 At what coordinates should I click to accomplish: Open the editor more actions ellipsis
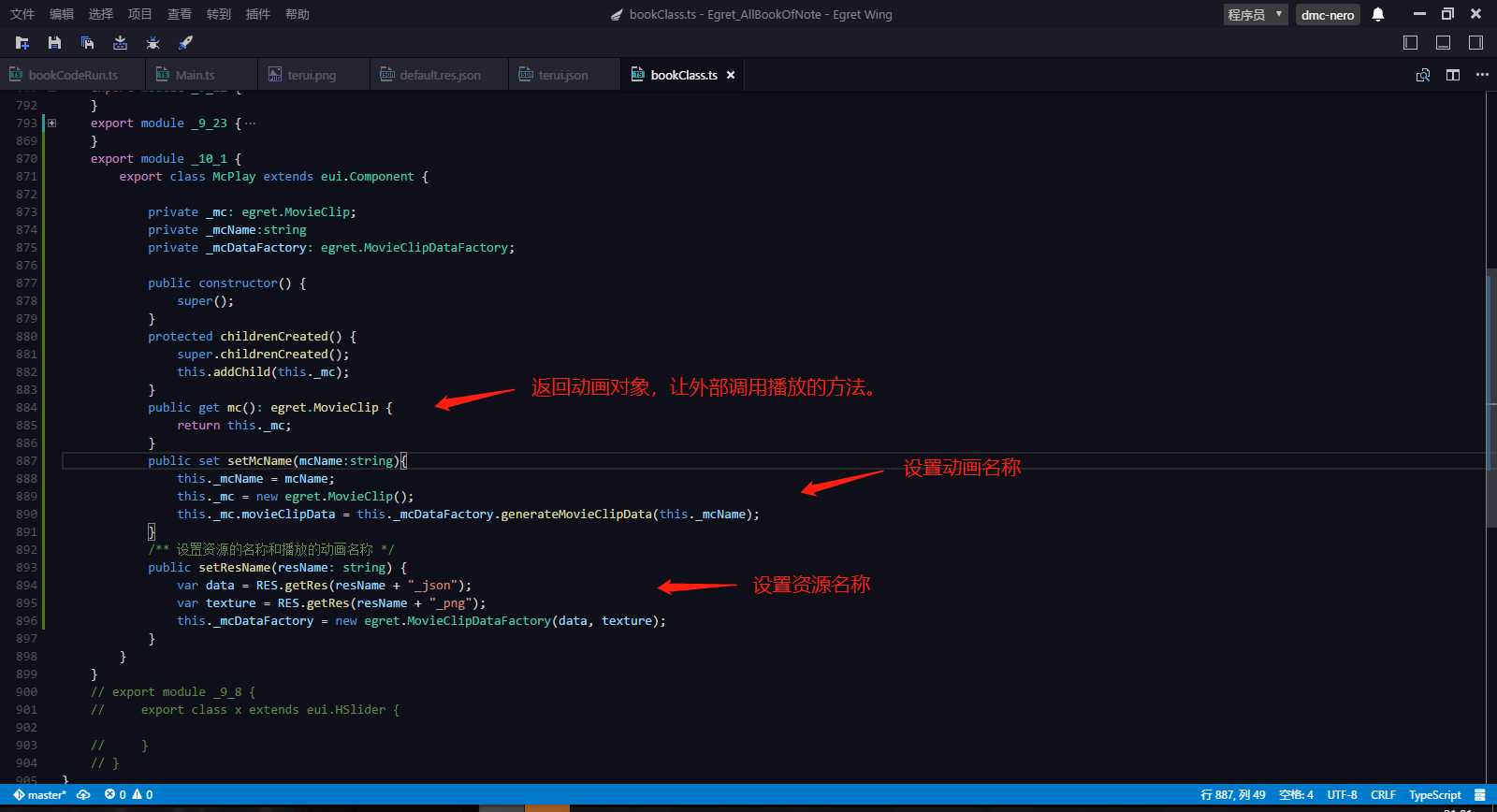point(1482,75)
